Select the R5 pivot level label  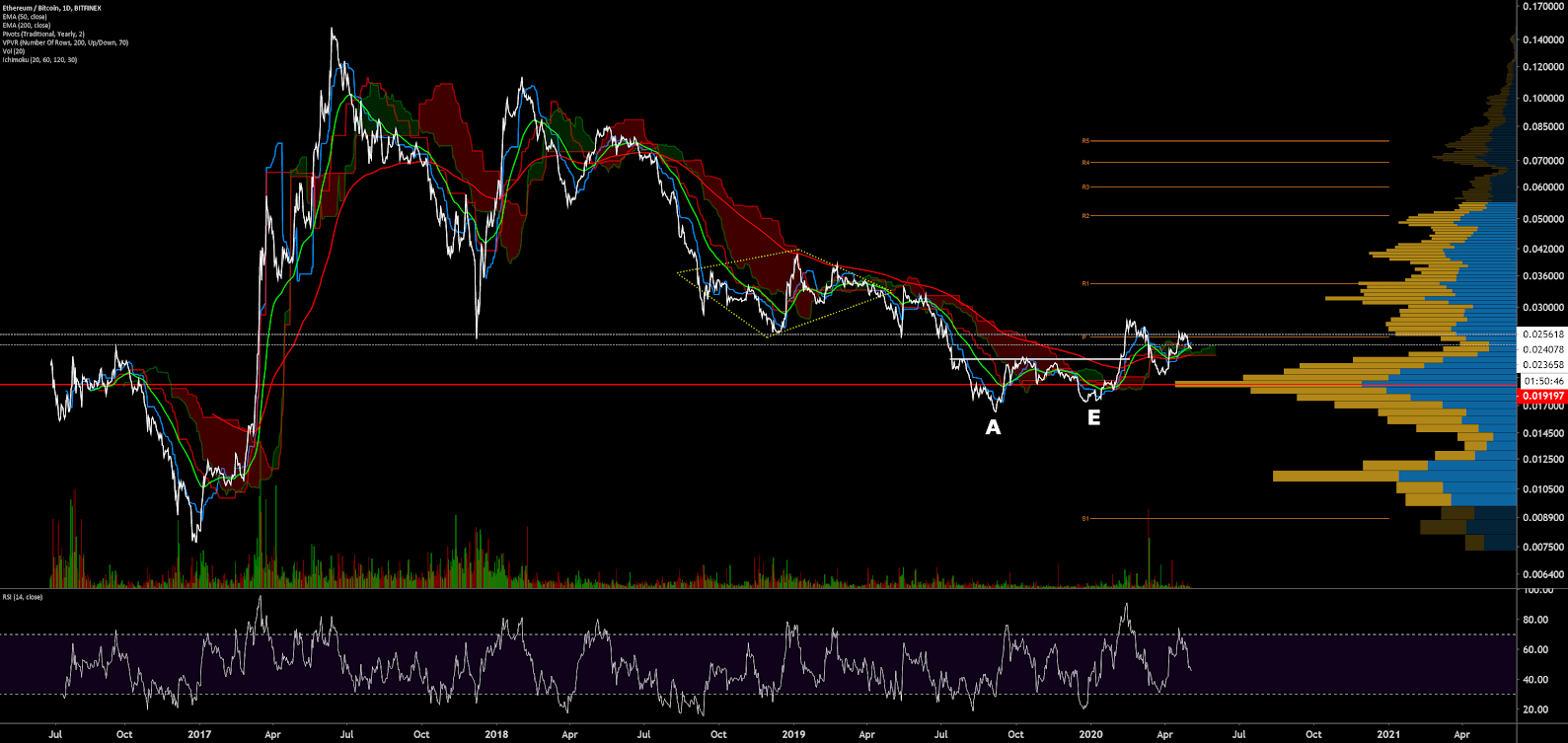tap(1085, 141)
